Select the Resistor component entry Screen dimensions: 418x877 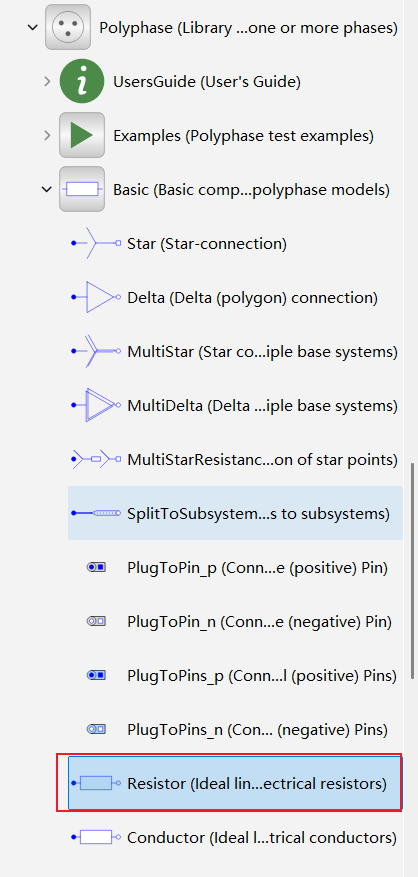[235, 783]
